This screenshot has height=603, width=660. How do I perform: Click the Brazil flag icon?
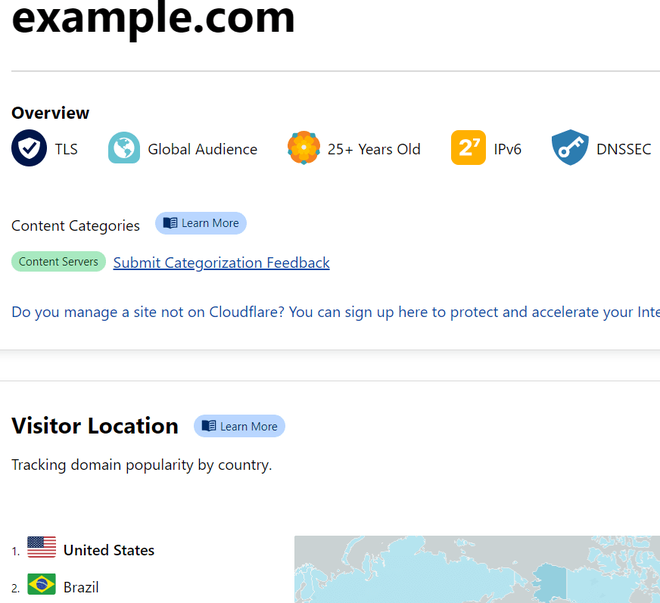tap(42, 584)
